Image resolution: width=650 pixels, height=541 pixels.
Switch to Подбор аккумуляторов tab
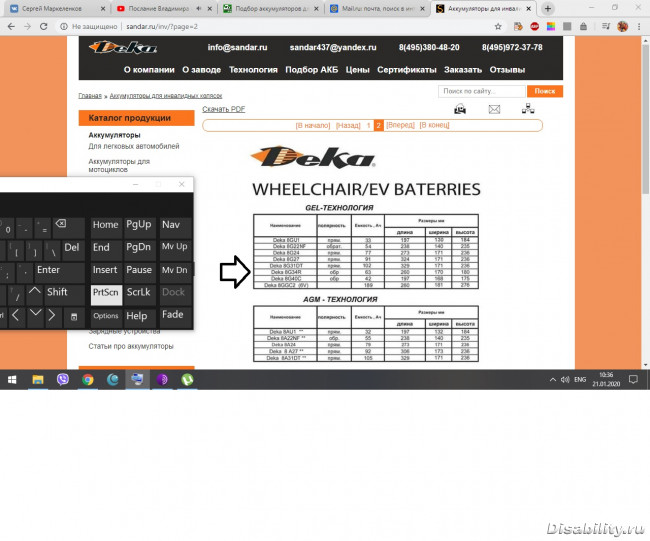click(x=272, y=8)
